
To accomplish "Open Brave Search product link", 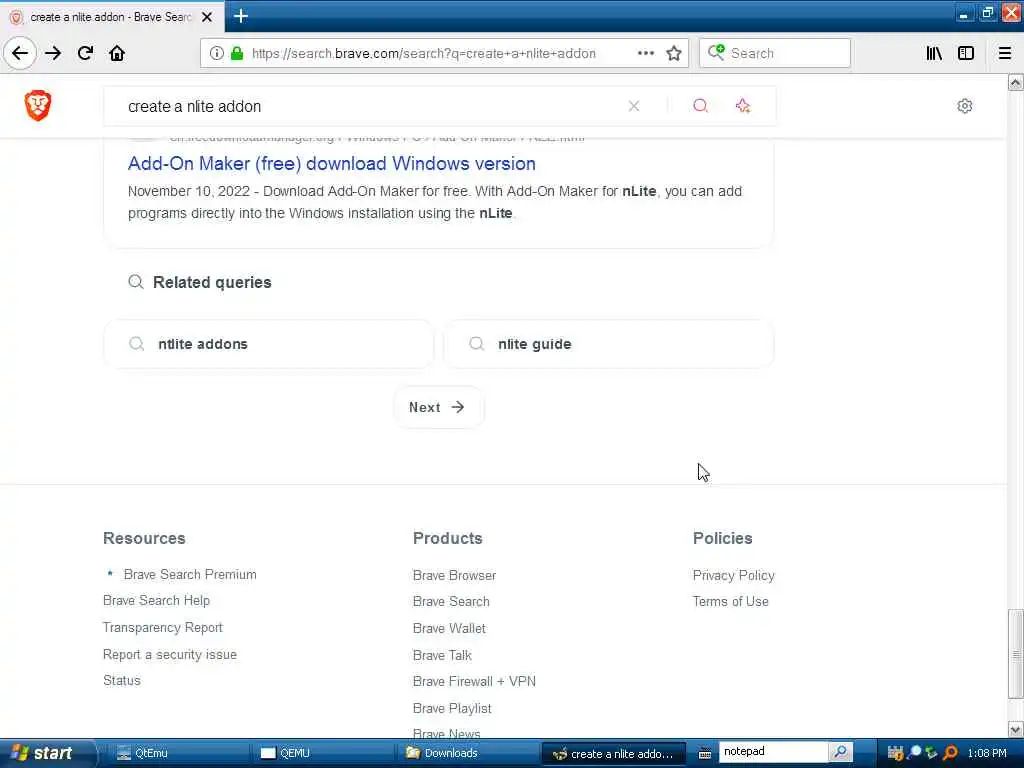I will pos(451,601).
